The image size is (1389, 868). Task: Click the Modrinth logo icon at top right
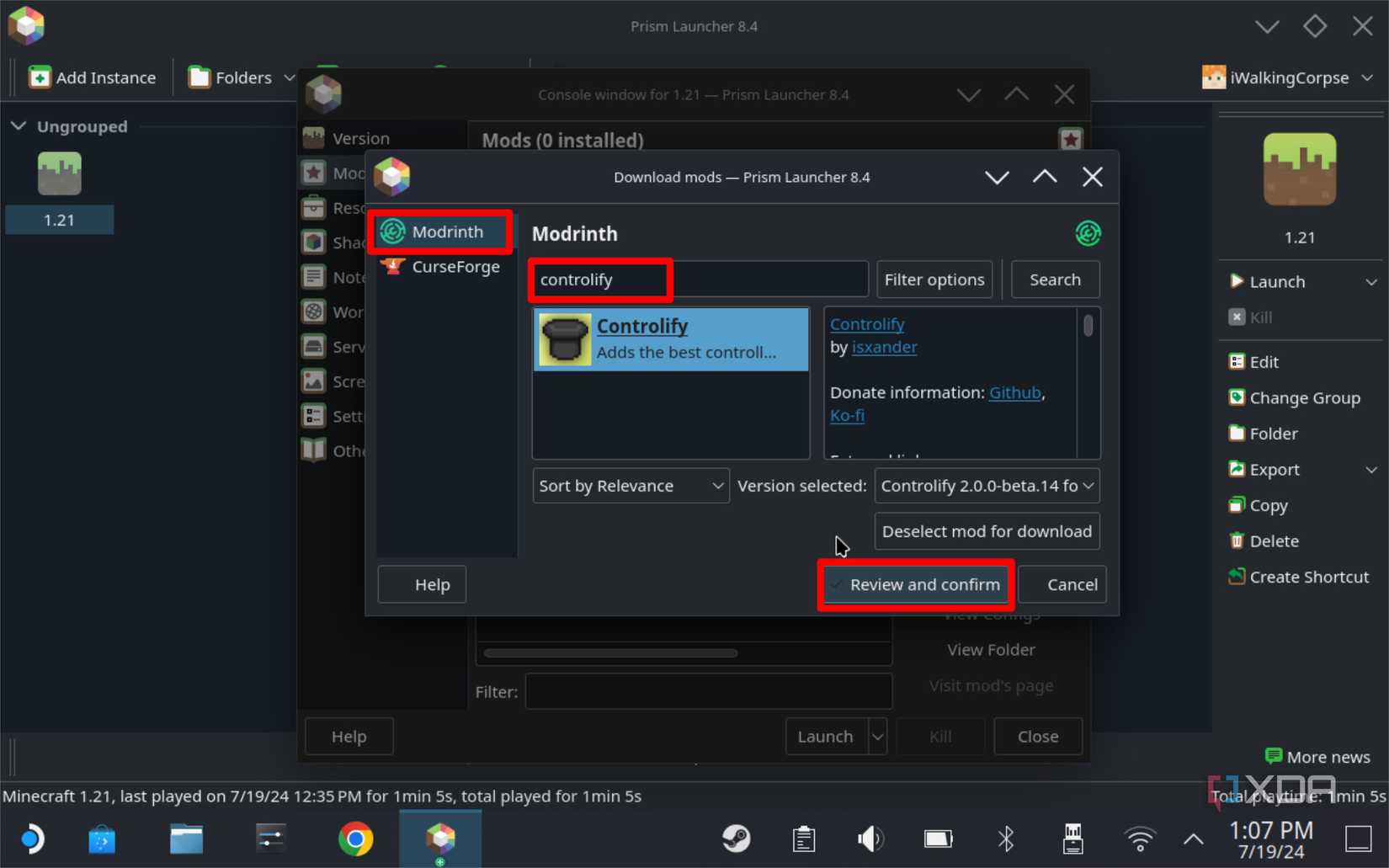coord(1088,233)
